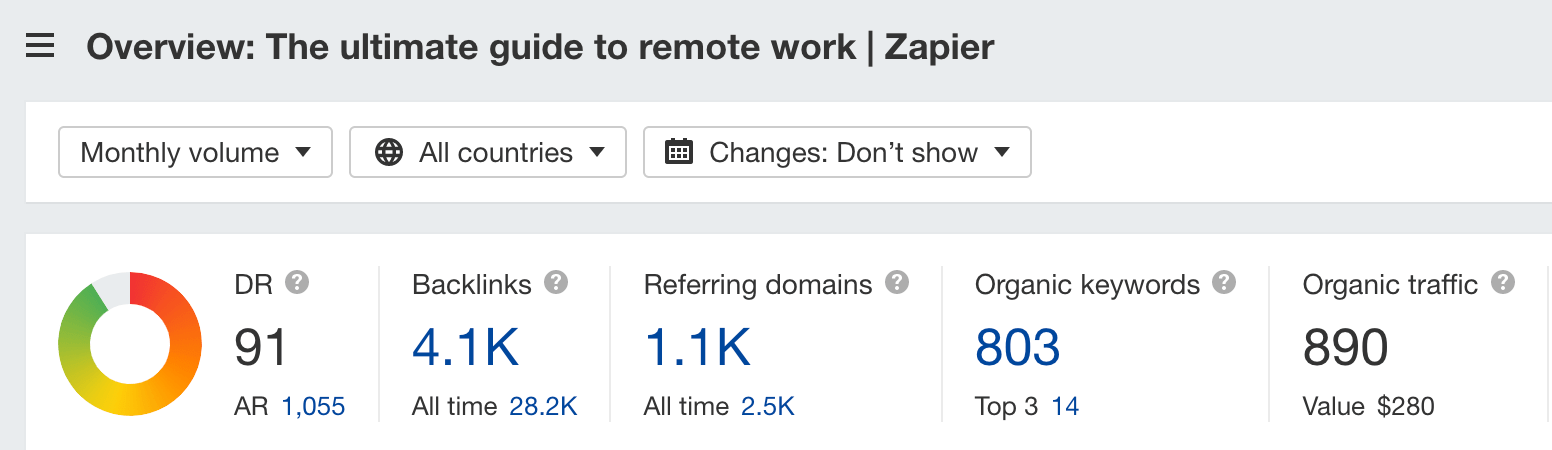The height and width of the screenshot is (450, 1552).
Task: Click the Organic traffic help icon
Action: [1502, 283]
